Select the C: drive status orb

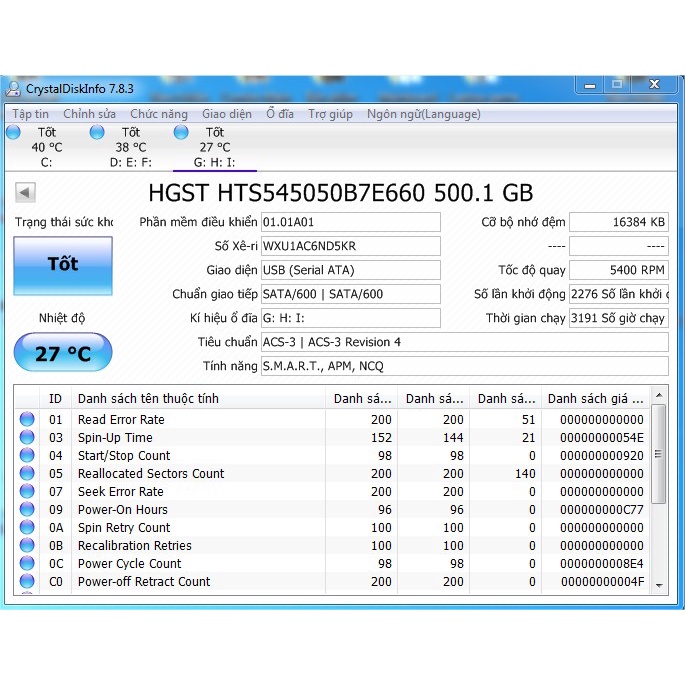click(13, 132)
